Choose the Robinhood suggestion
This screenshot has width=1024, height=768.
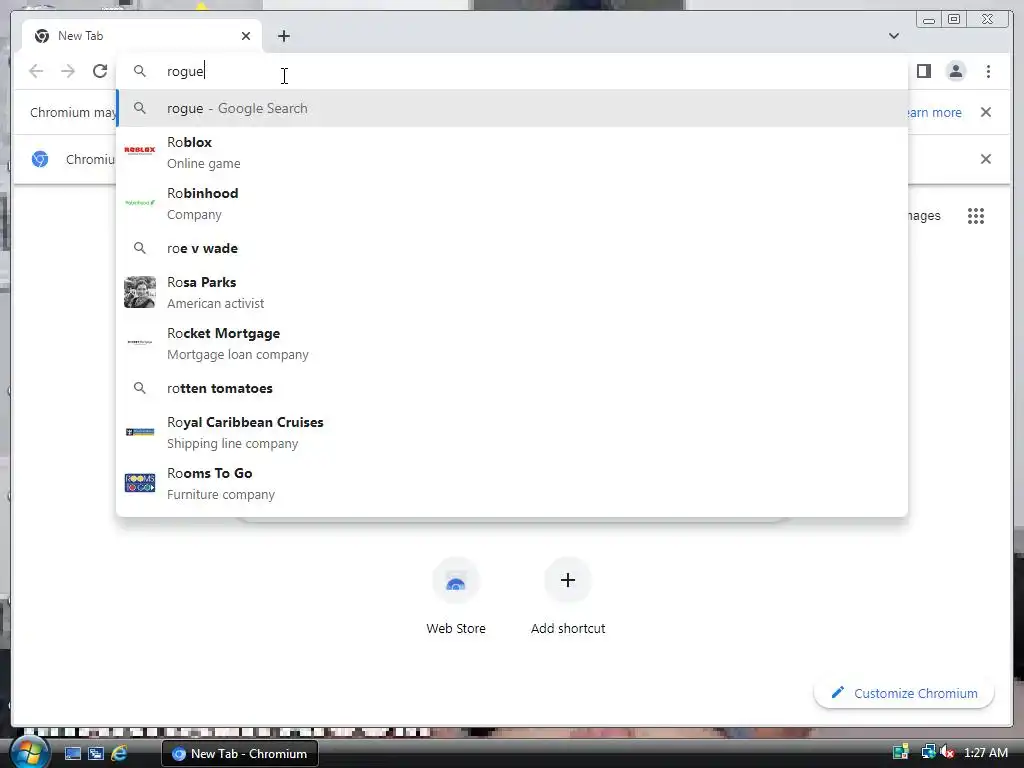[x=512, y=203]
